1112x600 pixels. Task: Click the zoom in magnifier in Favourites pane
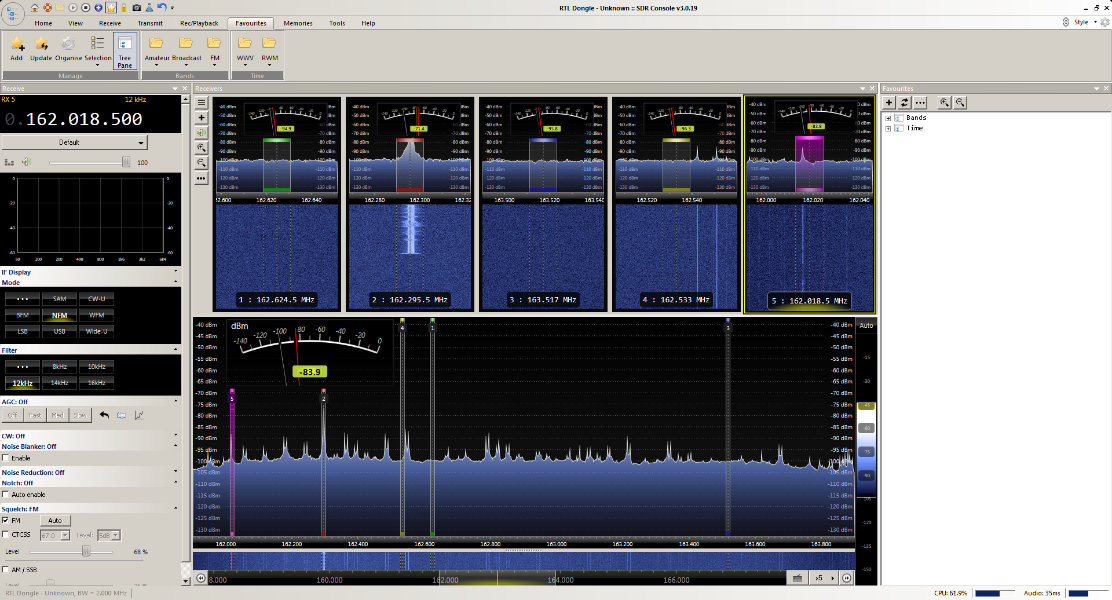point(944,102)
